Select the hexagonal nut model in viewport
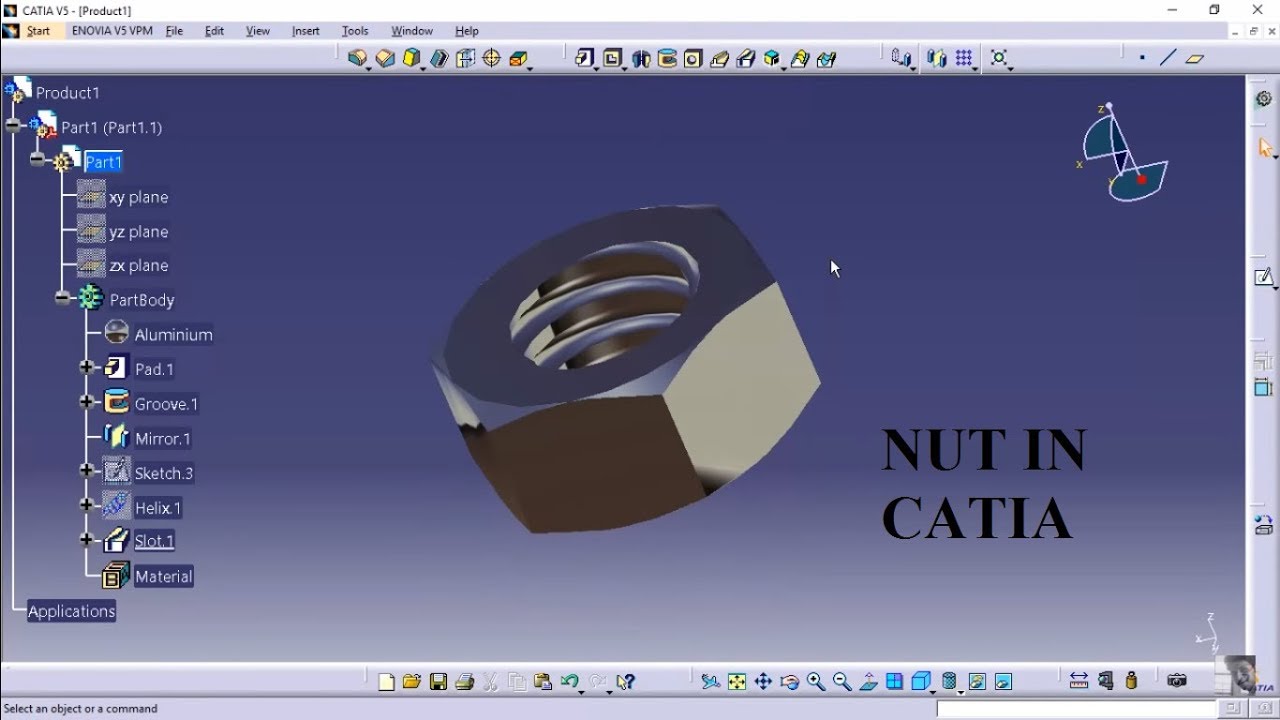 (625, 368)
